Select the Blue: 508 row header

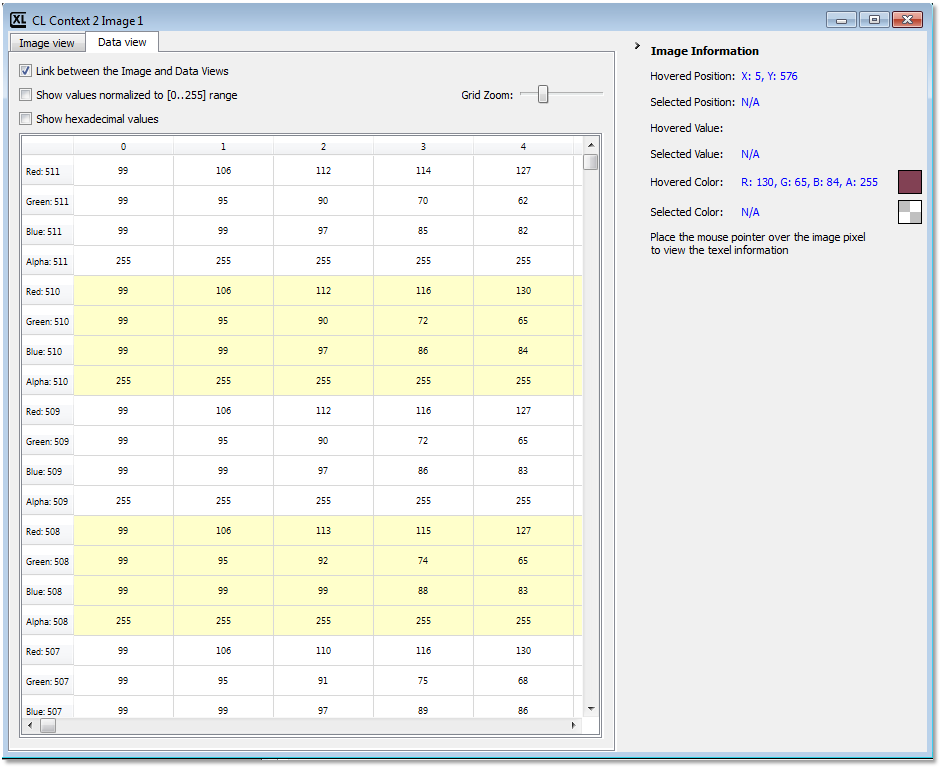pyautogui.click(x=47, y=592)
